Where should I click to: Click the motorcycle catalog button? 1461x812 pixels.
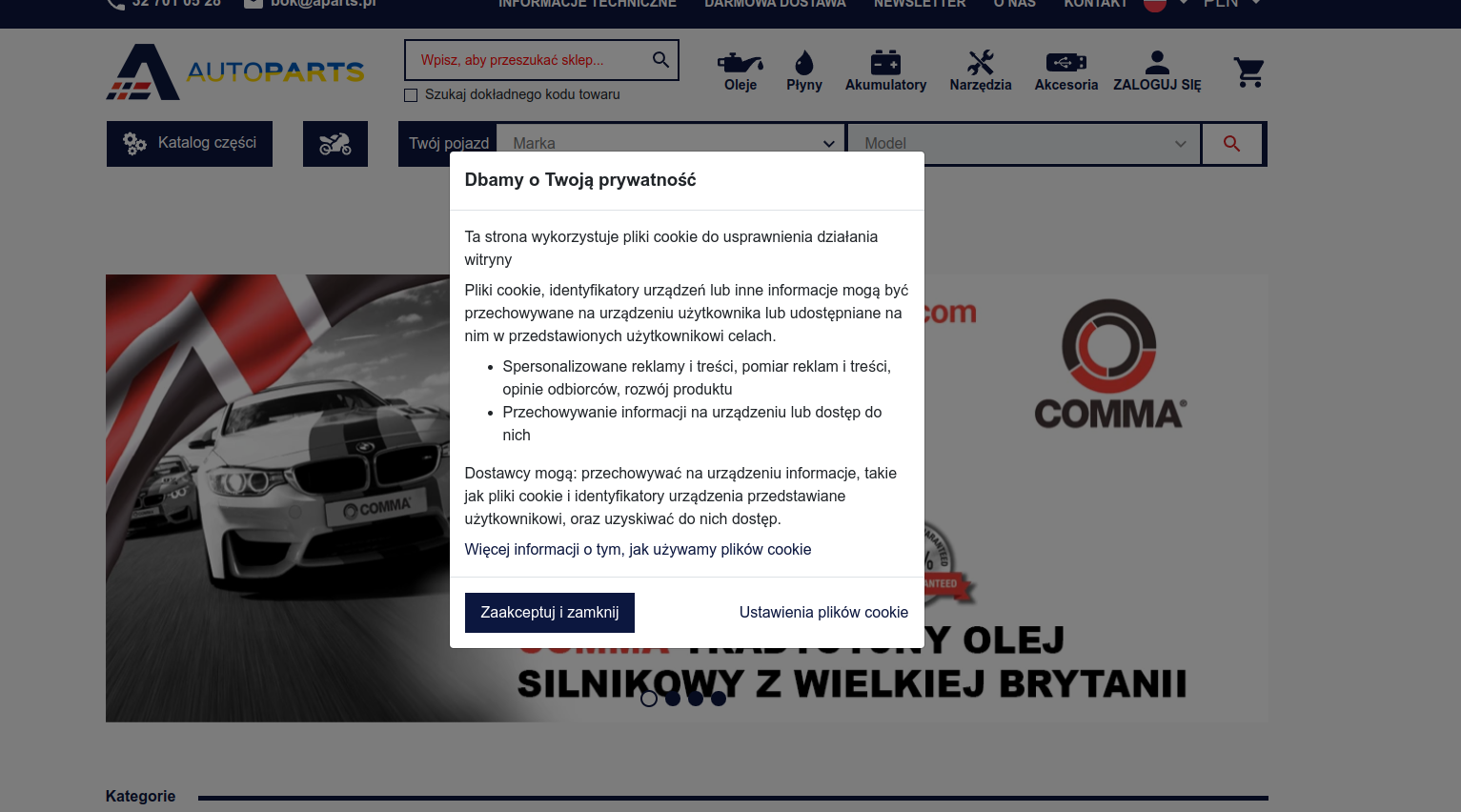pyautogui.click(x=335, y=144)
